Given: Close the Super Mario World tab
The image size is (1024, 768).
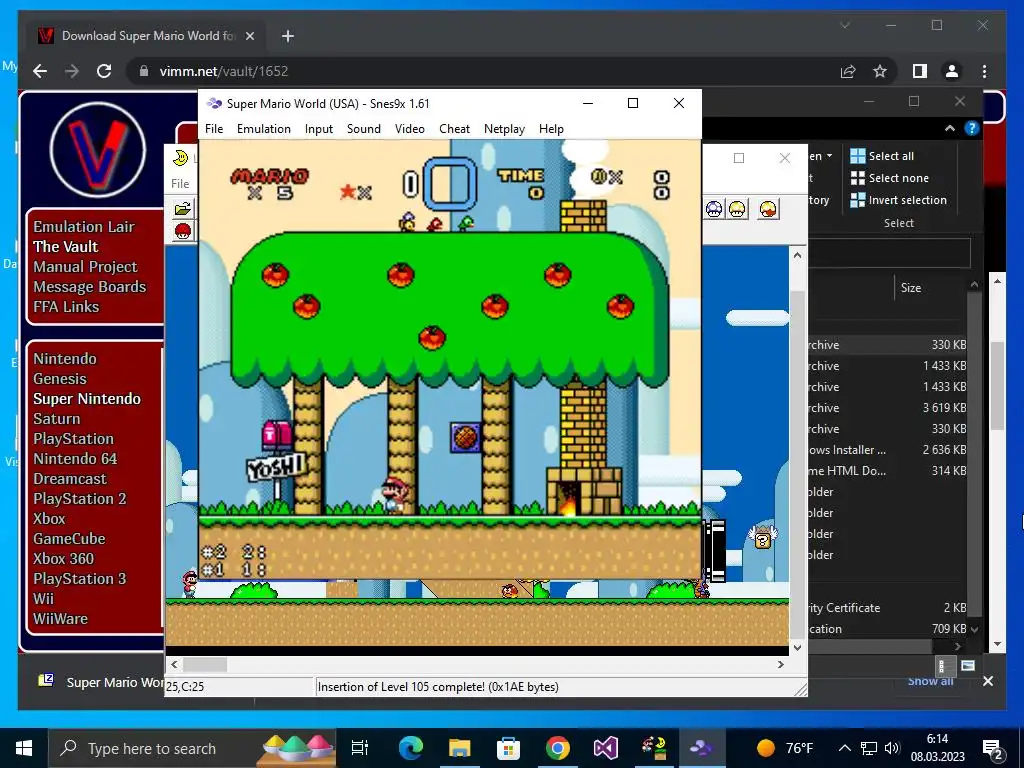Looking at the screenshot, I should [249, 36].
